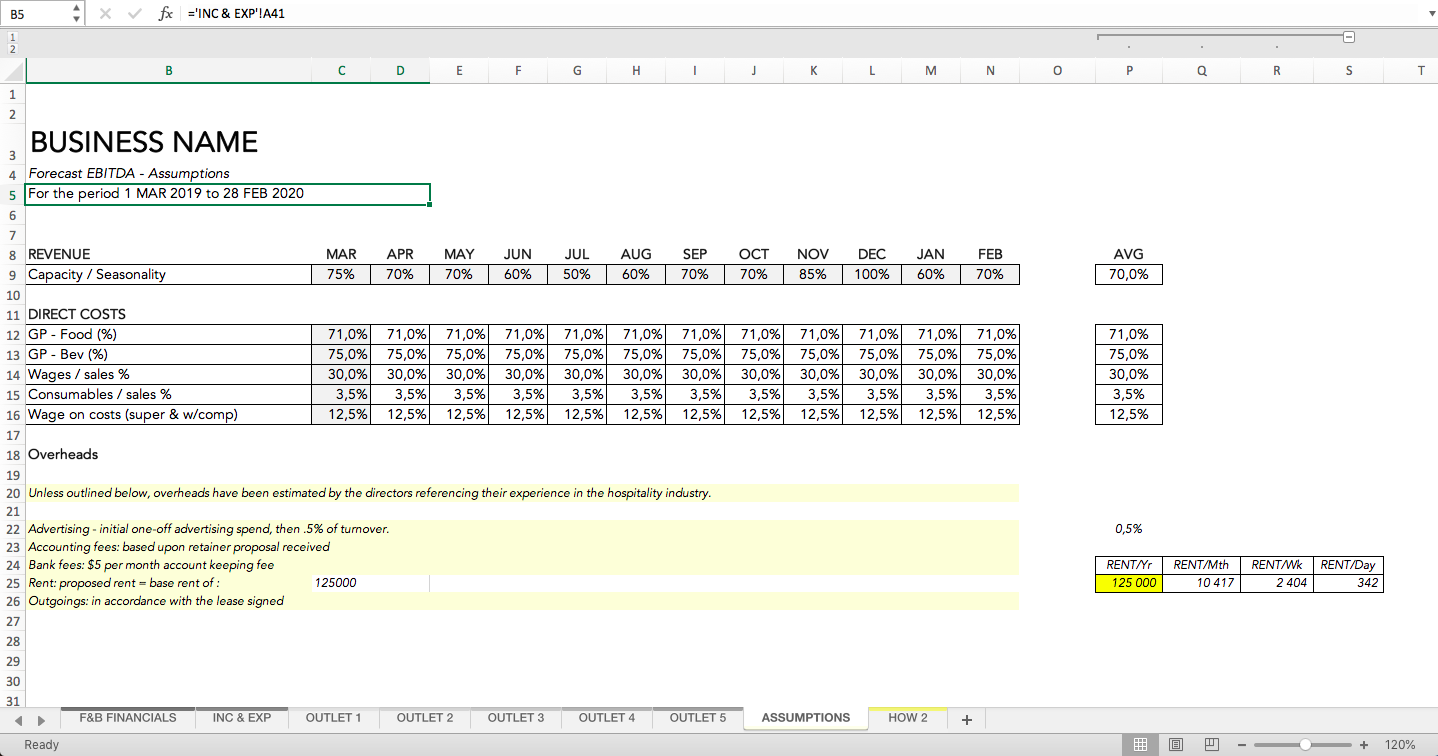Image resolution: width=1438 pixels, height=756 pixels.
Task: Select the NOV seasonality cell 85%
Action: (x=813, y=274)
